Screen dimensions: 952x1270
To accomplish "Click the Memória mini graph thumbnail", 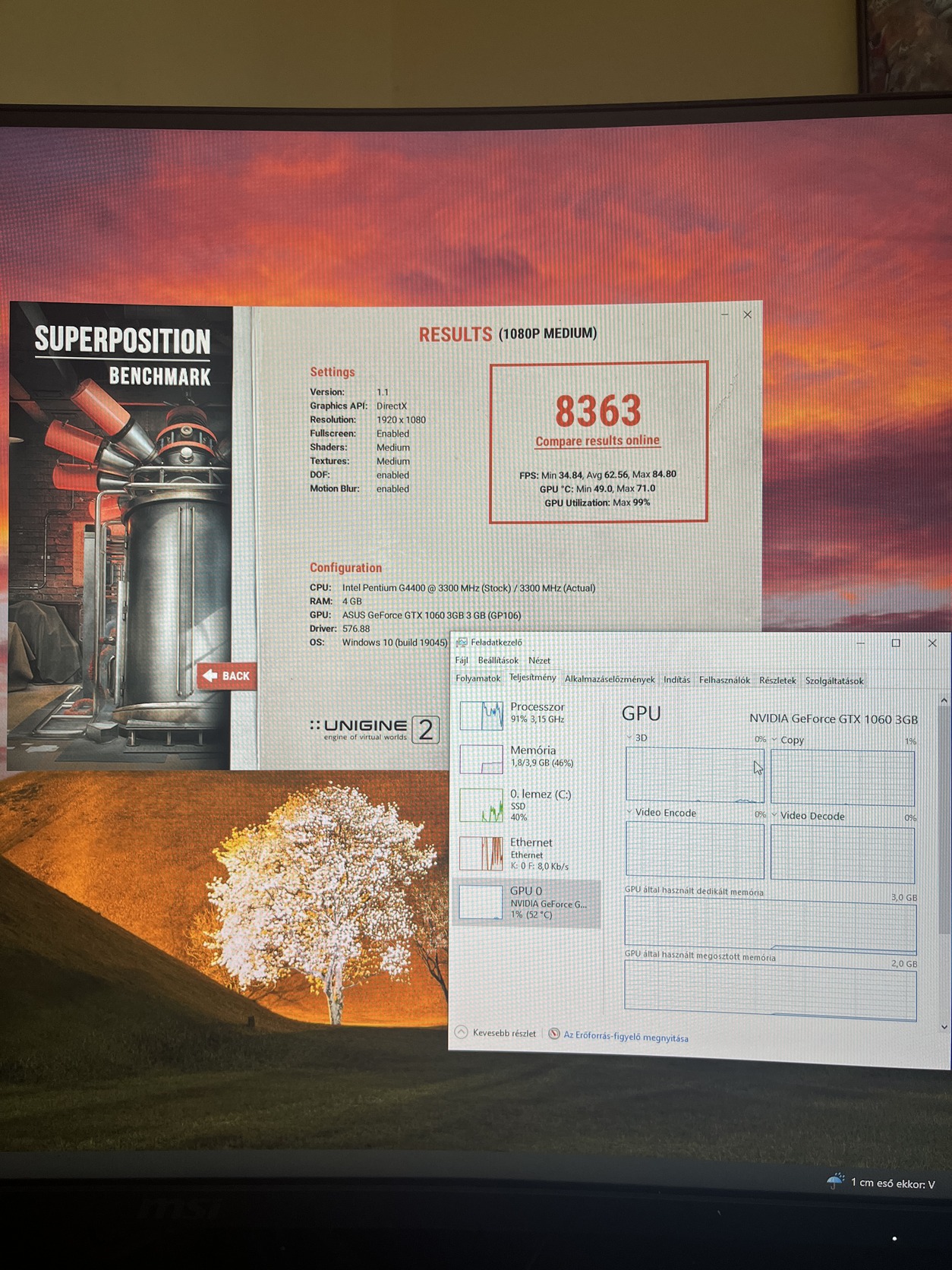I will click(481, 759).
